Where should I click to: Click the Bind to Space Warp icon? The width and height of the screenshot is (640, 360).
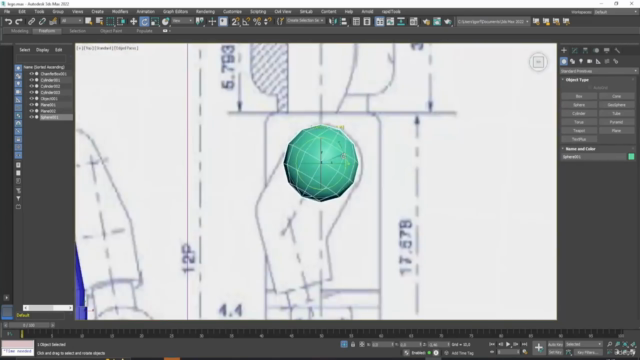click(53, 22)
